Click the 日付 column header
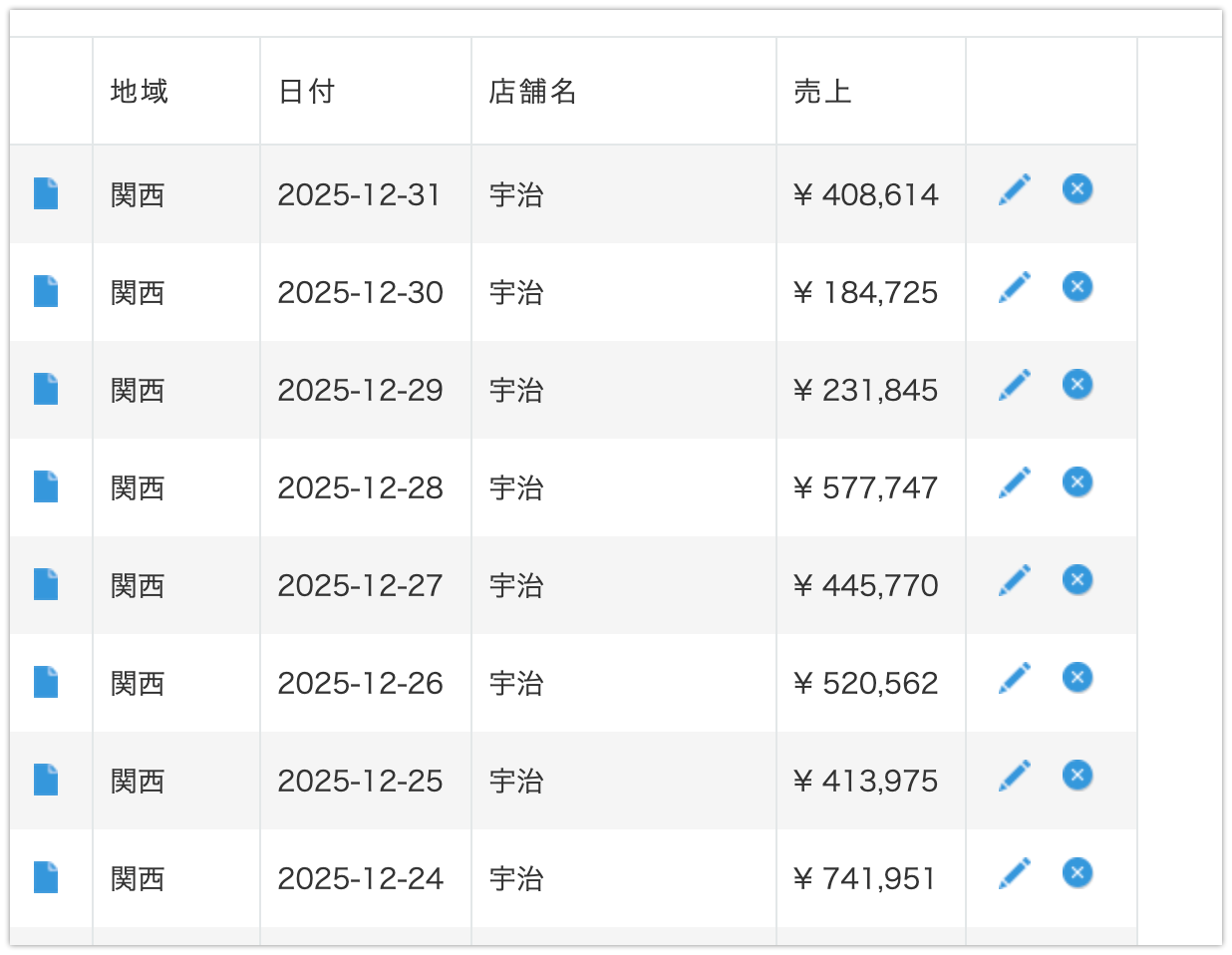Image resolution: width=1232 pixels, height=955 pixels. pos(306,92)
